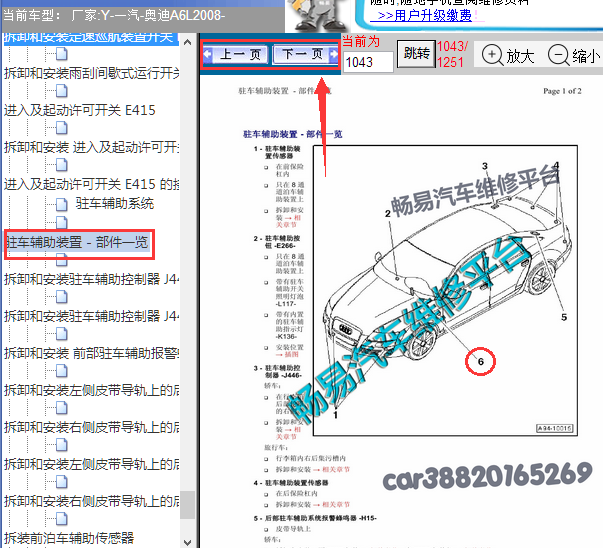The height and width of the screenshot is (548, 603).
Task: Click page icon above 进入及起动许可开关 E415
Action: pos(62,91)
